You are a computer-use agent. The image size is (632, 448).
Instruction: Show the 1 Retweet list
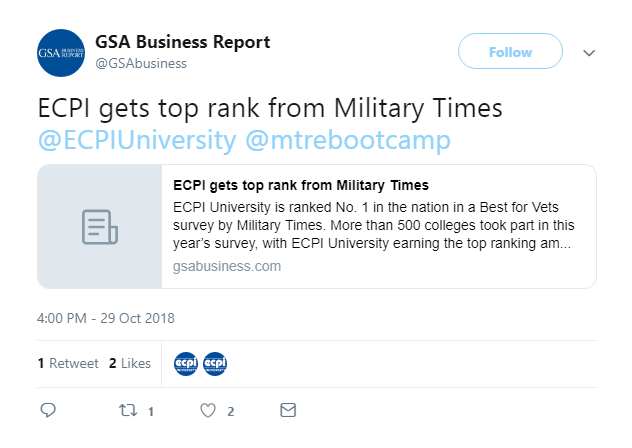[68, 363]
